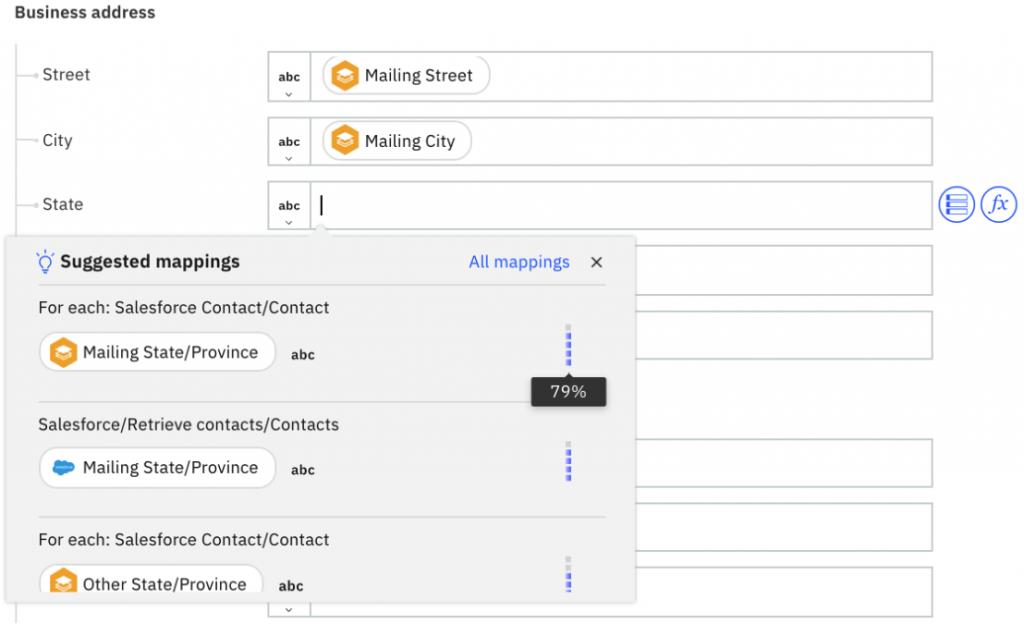
Task: Open the All mappings view
Action: click(x=519, y=261)
